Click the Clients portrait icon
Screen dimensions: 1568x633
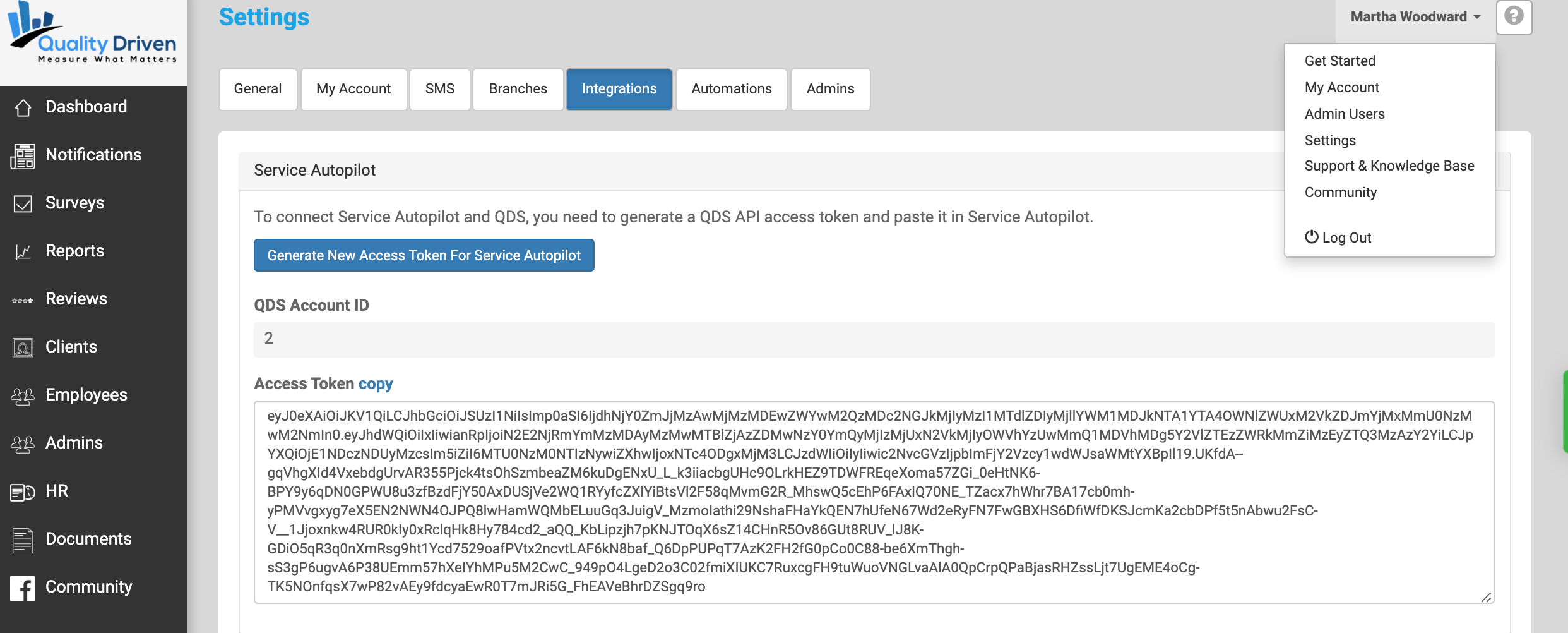[x=23, y=347]
